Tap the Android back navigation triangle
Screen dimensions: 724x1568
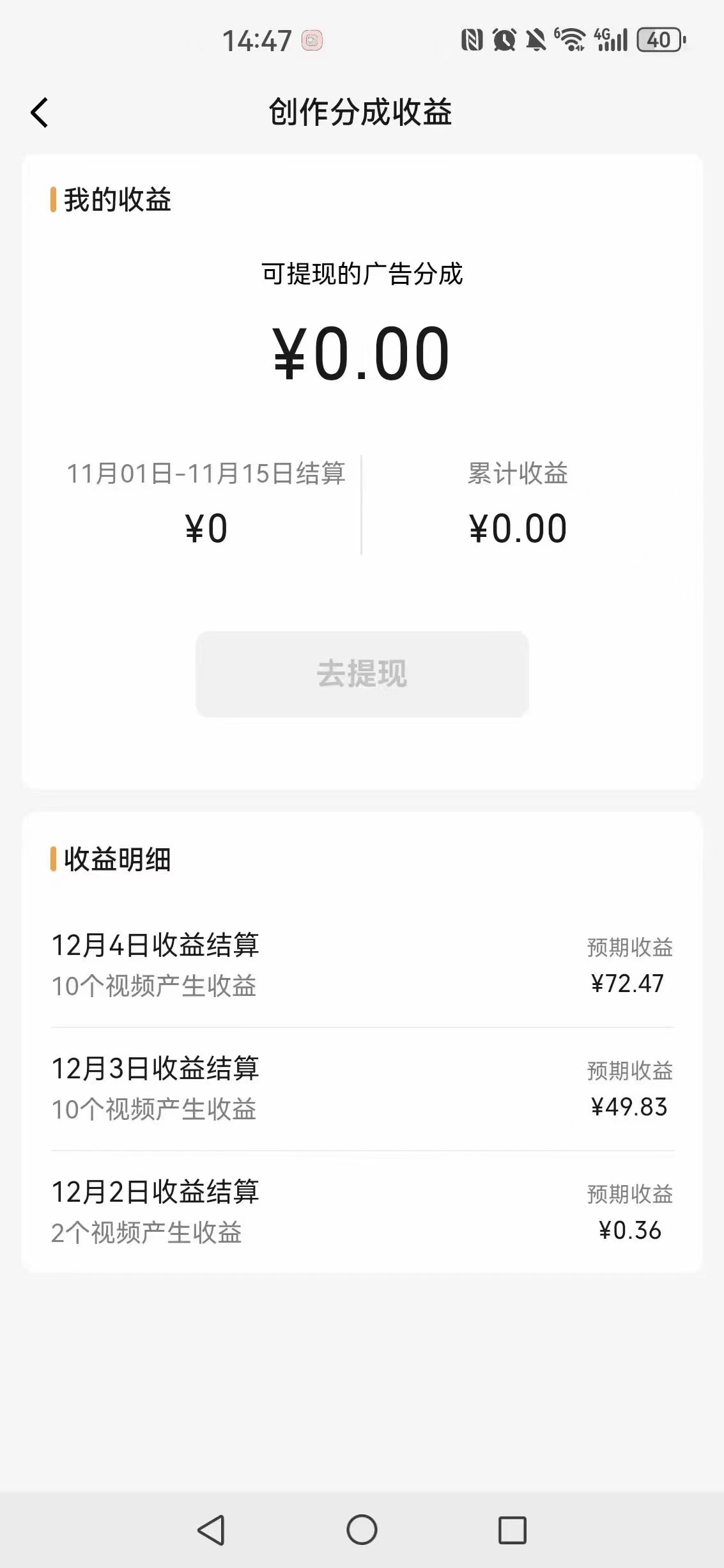211,1530
